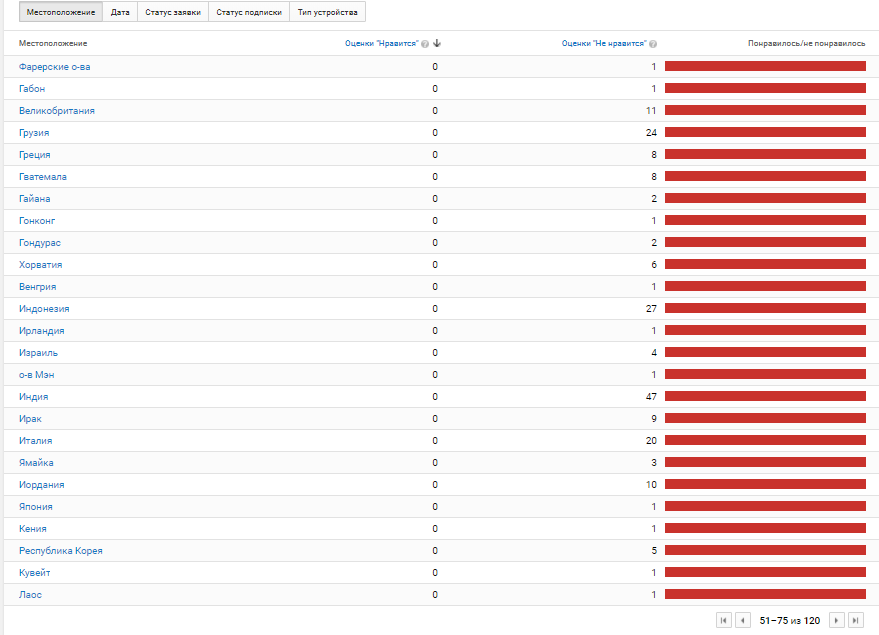Select the "Местоположение" tab
Viewport: 879px width, 635px height.
61,12
